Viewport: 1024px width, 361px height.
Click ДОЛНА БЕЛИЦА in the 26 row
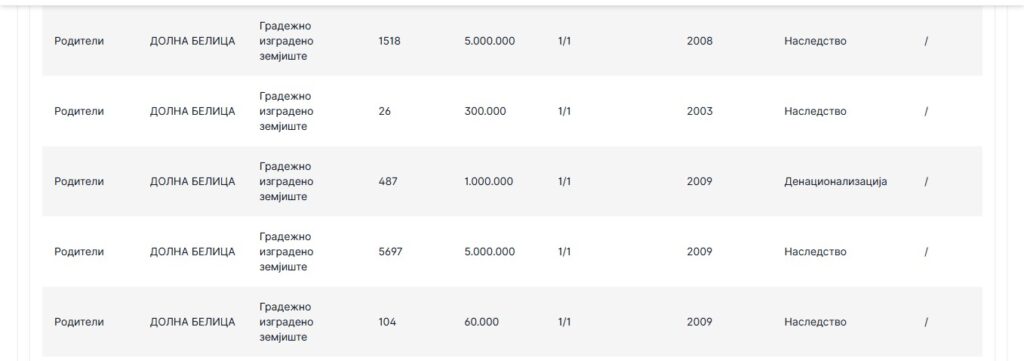pos(193,112)
